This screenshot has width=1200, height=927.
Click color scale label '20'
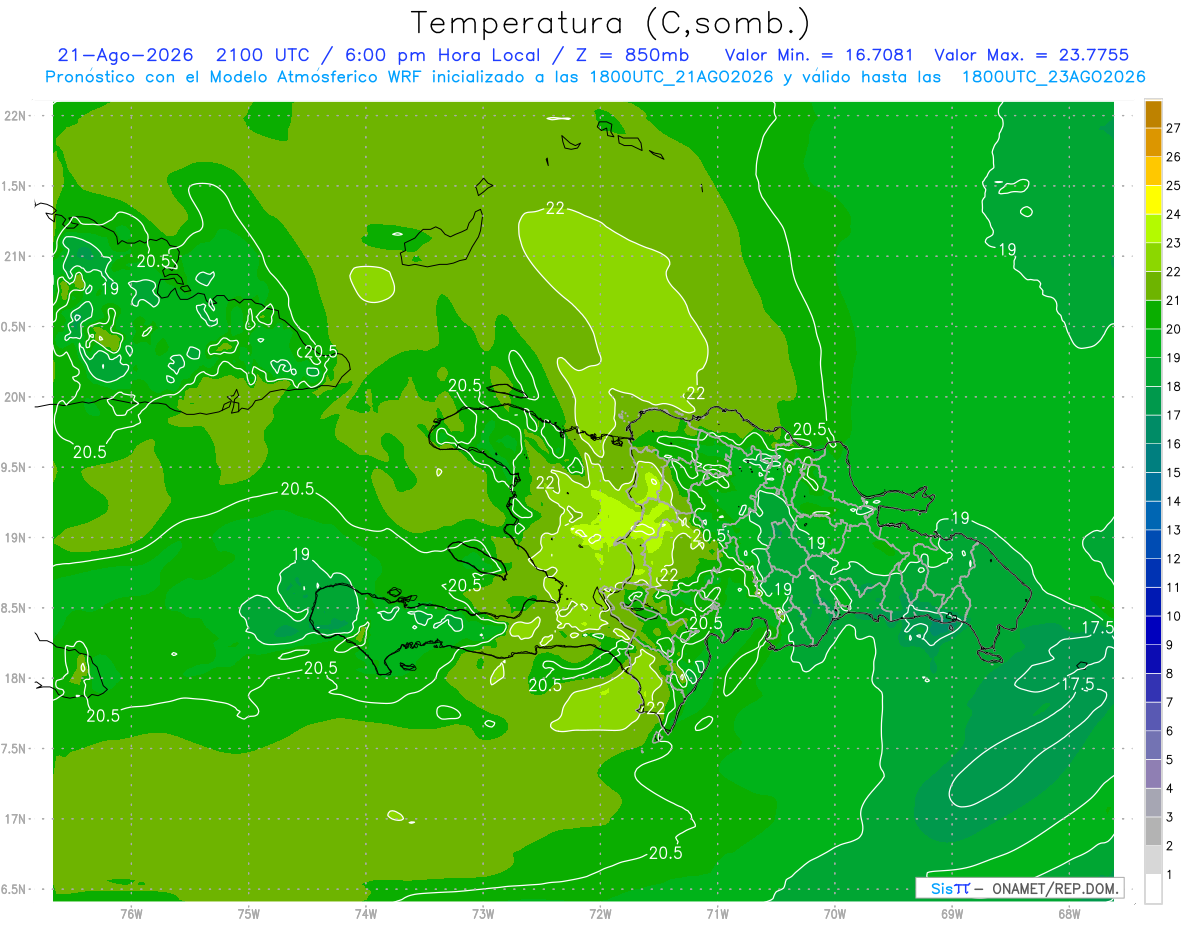[x=1173, y=329]
